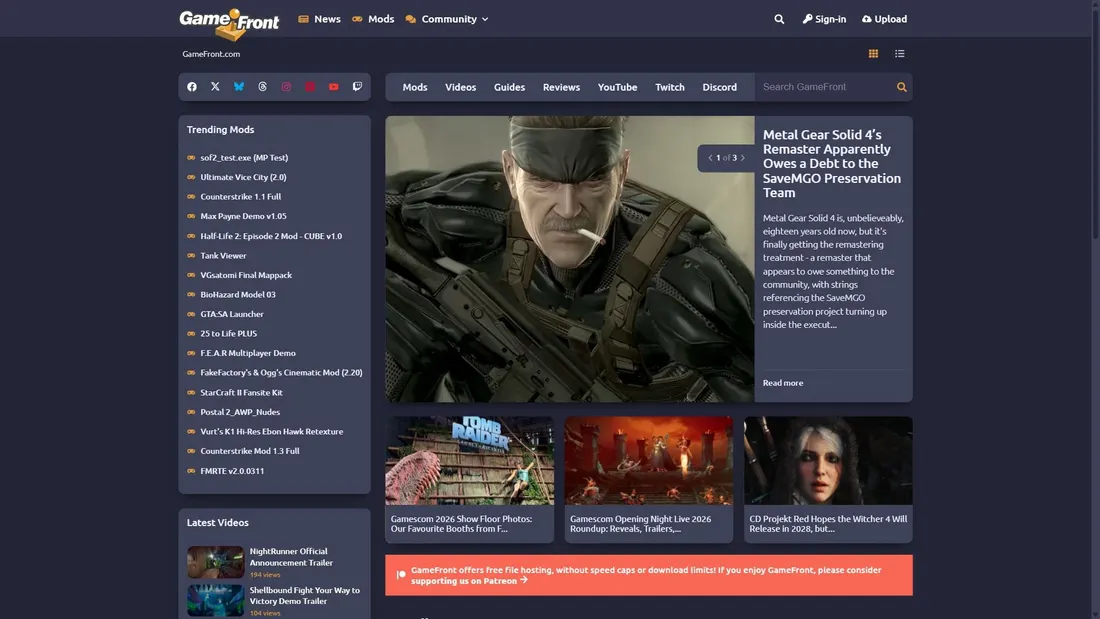Open 'FakeFactory's & Ogg's Cinematic Mod (2.20)'

point(281,373)
